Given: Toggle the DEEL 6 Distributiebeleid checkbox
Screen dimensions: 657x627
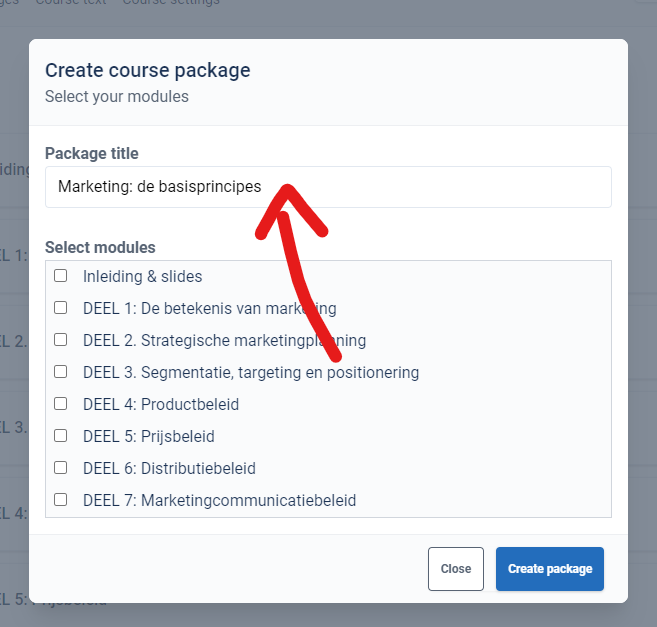Looking at the screenshot, I should [60, 467].
